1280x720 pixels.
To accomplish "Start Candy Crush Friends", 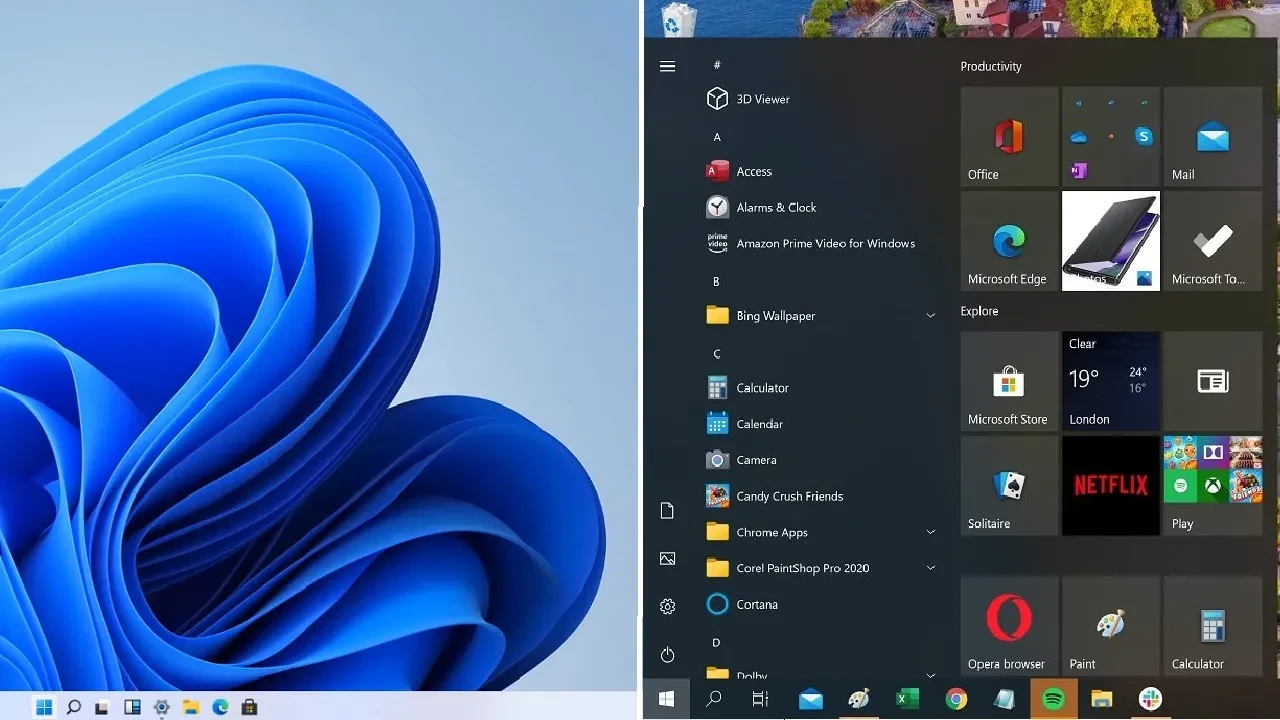I will coord(789,496).
